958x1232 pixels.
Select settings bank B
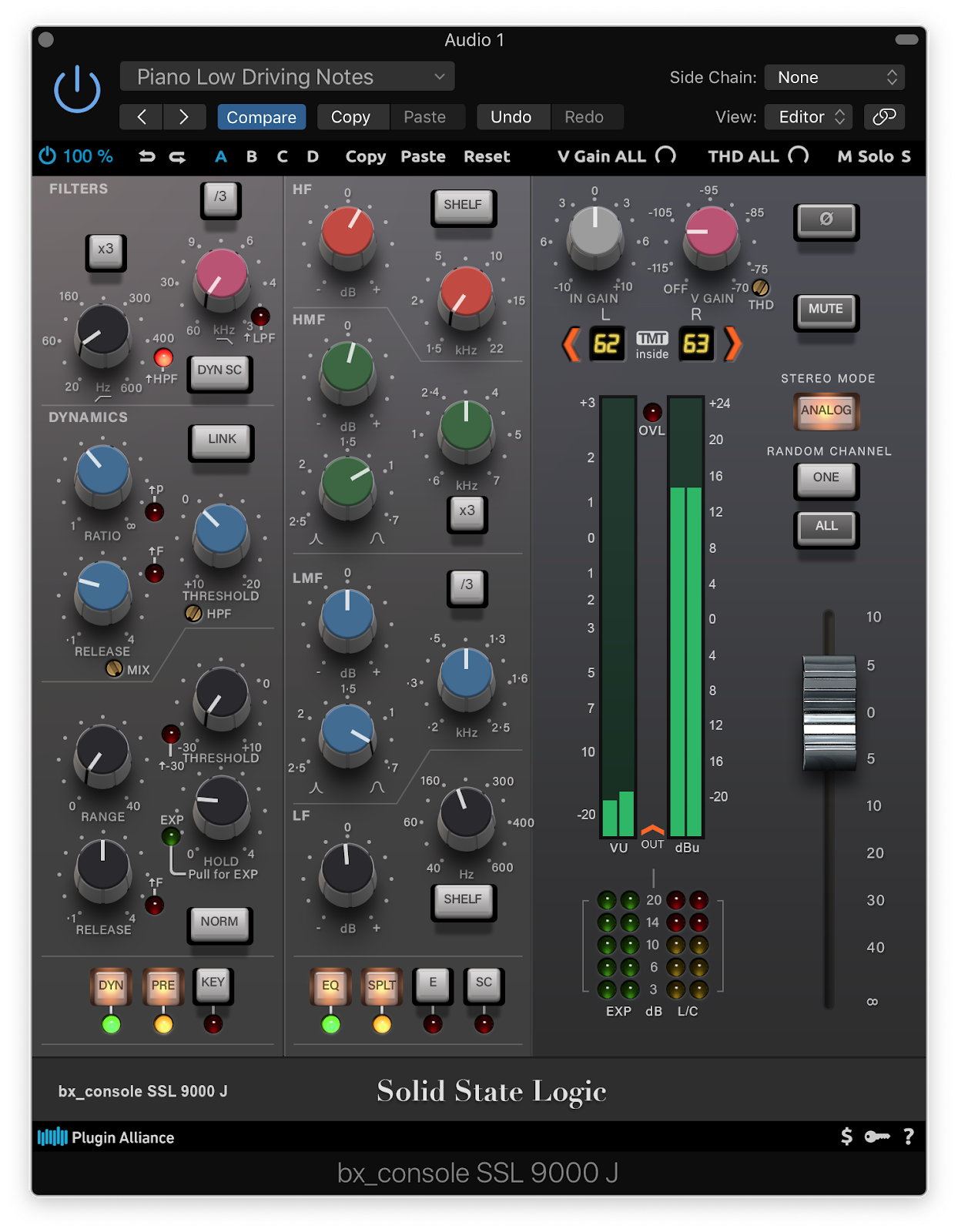pyautogui.click(x=252, y=156)
